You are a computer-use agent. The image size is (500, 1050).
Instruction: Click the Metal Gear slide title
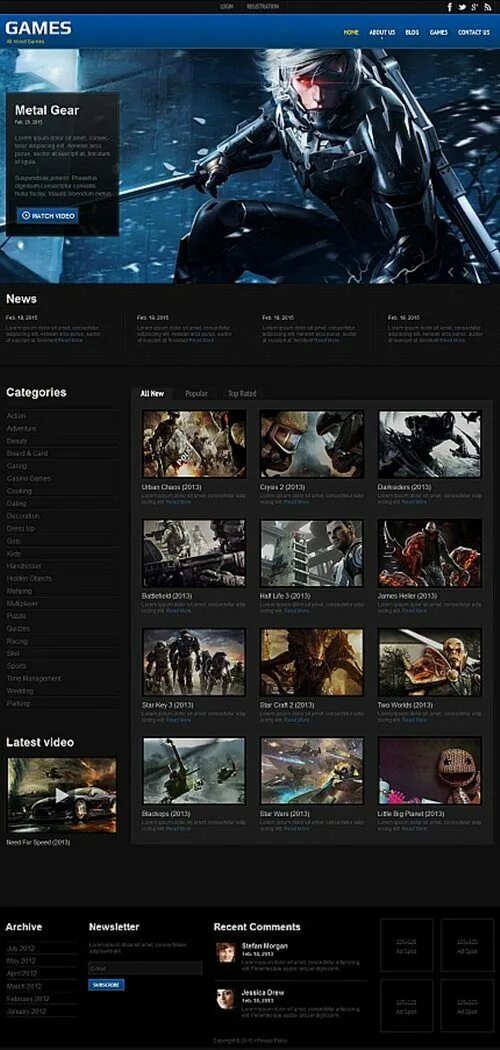(x=47, y=110)
